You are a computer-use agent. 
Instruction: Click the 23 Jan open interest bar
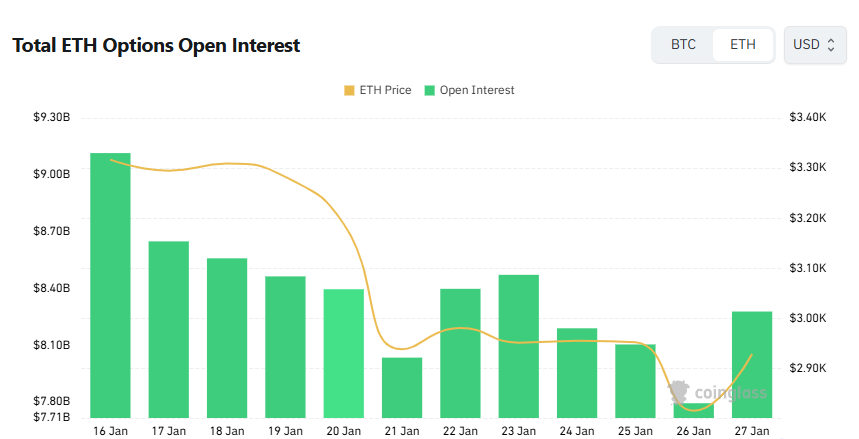tap(518, 346)
